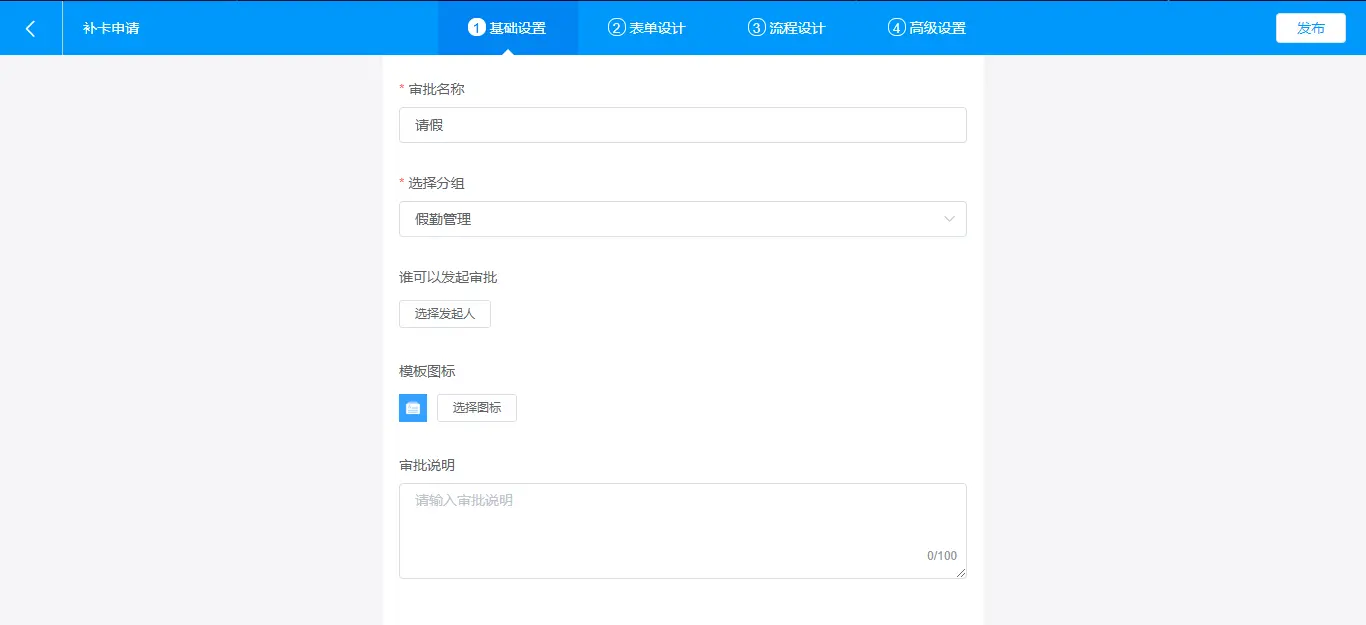Click the 审批说明 description textarea
The image size is (1366, 625).
click(683, 531)
